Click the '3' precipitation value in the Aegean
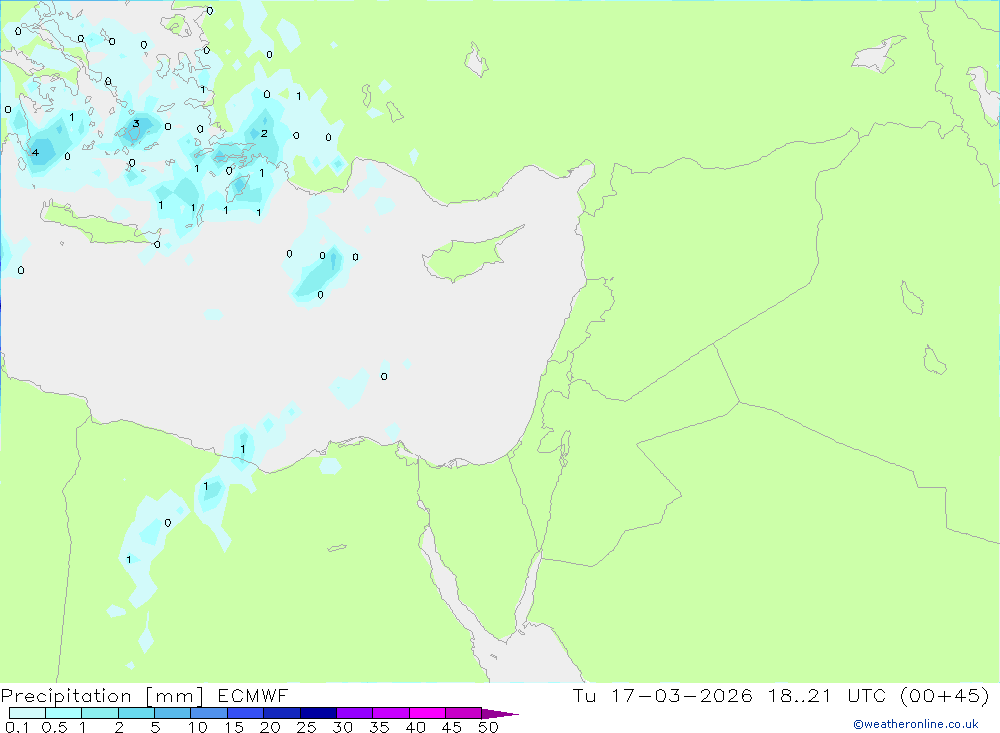The height and width of the screenshot is (733, 1000). (x=136, y=124)
